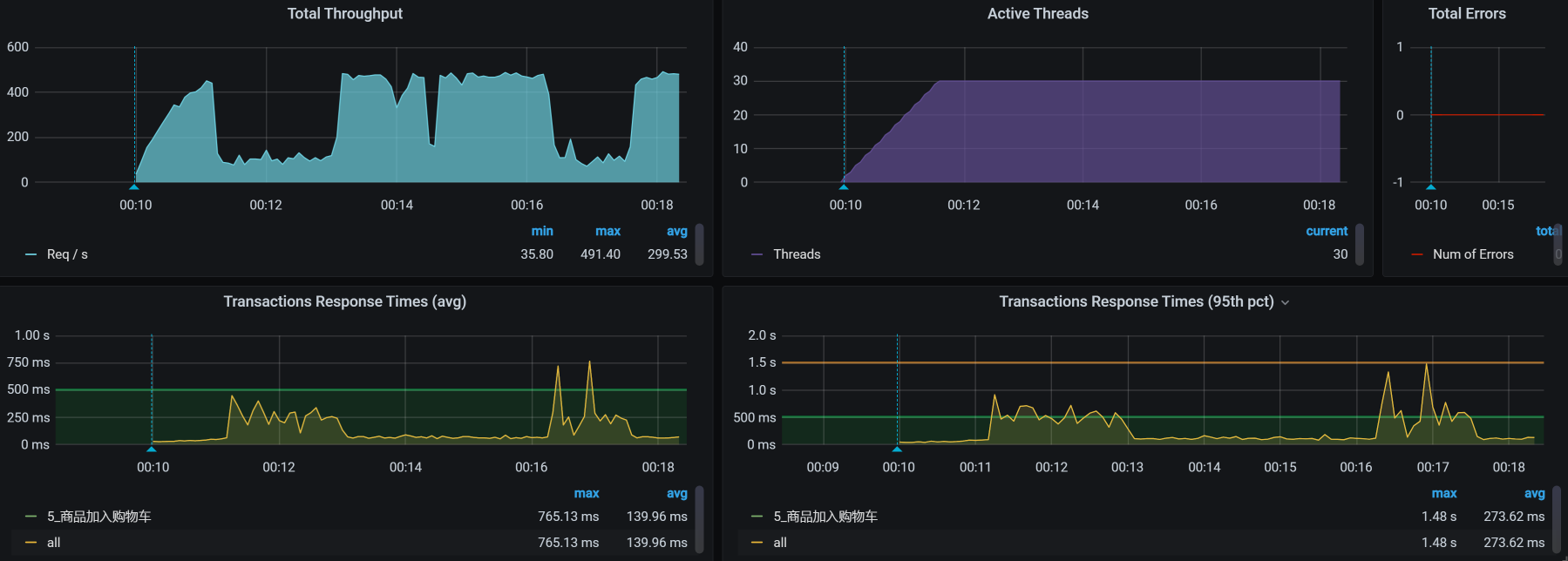1568x561 pixels.
Task: Sort Active Threads legend by current column
Action: pyautogui.click(x=1326, y=231)
